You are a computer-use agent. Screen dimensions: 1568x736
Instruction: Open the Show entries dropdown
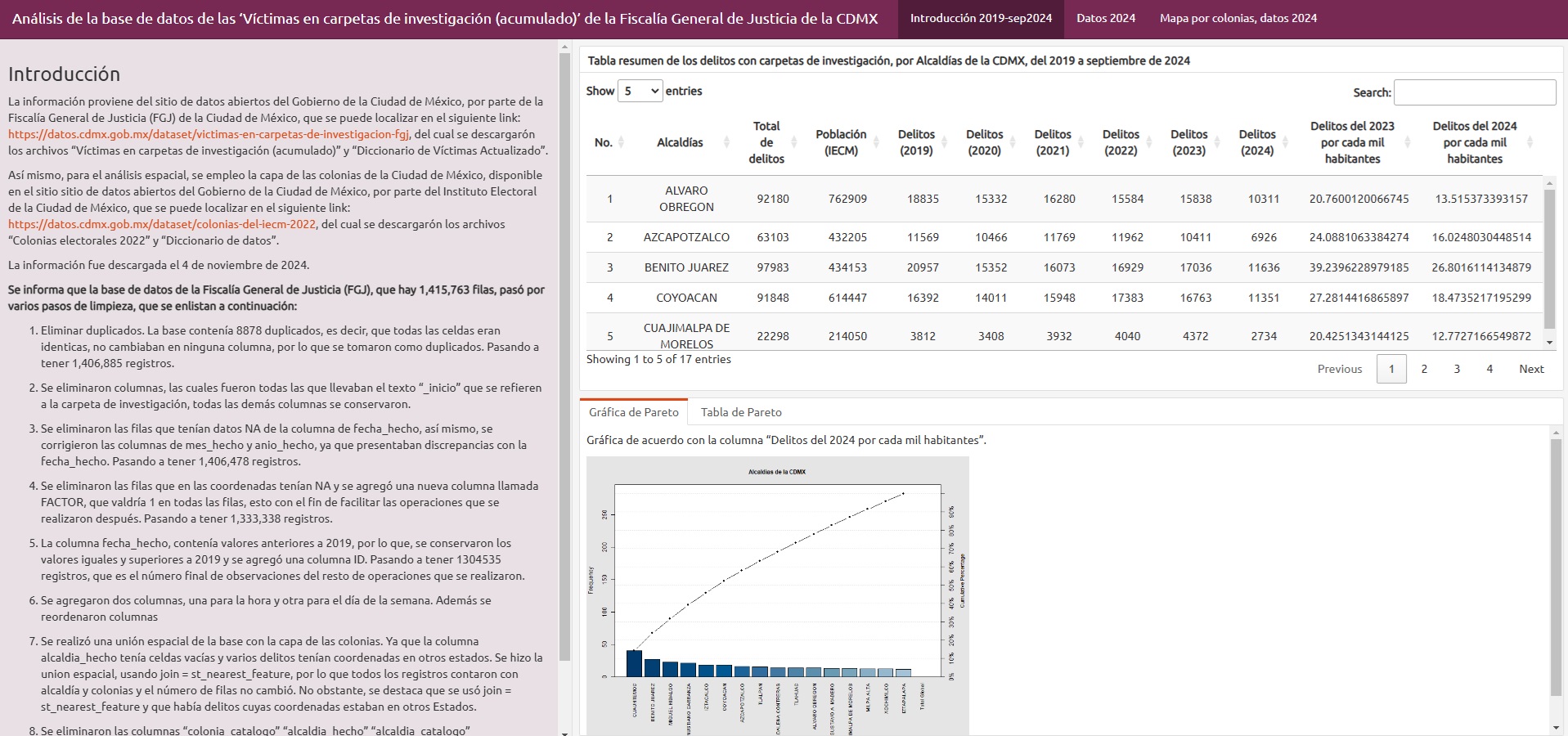640,91
